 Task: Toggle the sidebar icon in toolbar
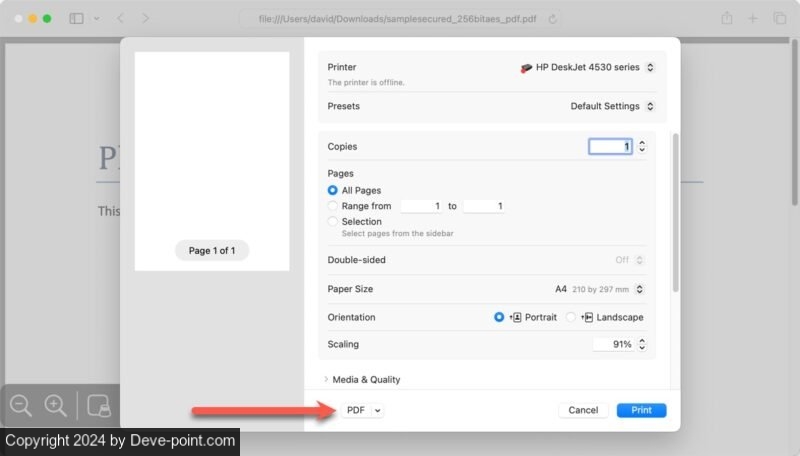click(76, 18)
